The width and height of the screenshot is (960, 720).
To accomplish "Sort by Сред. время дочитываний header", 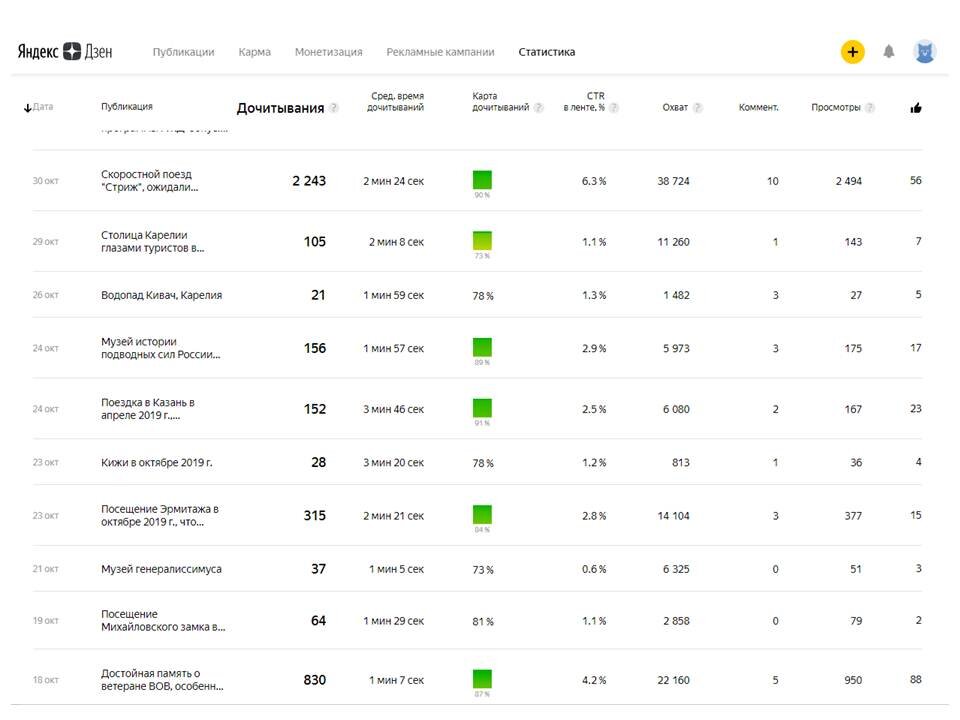I will [x=396, y=102].
